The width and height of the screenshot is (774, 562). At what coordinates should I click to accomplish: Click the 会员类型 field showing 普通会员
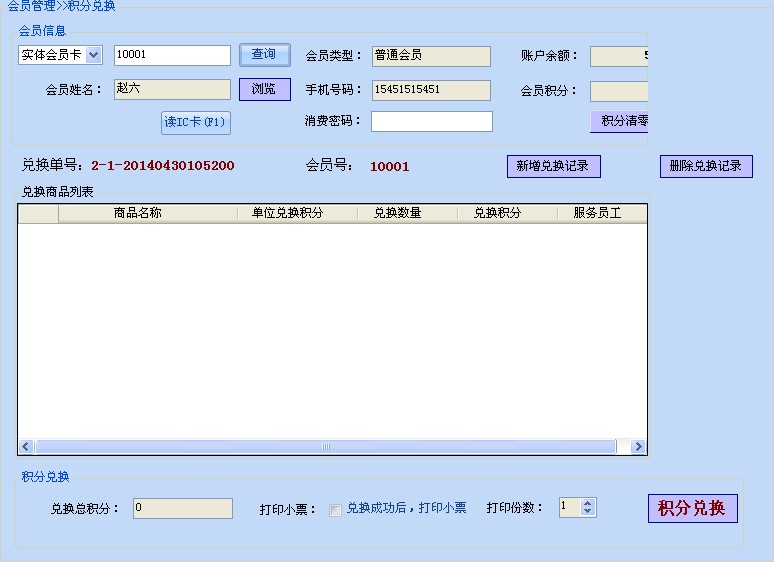tap(431, 56)
